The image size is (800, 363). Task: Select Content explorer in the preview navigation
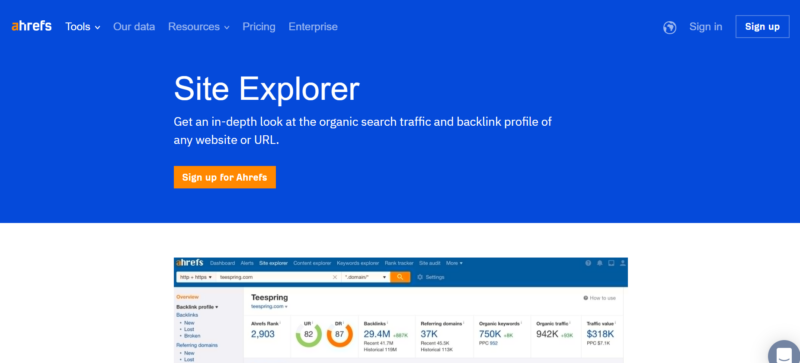click(x=312, y=263)
